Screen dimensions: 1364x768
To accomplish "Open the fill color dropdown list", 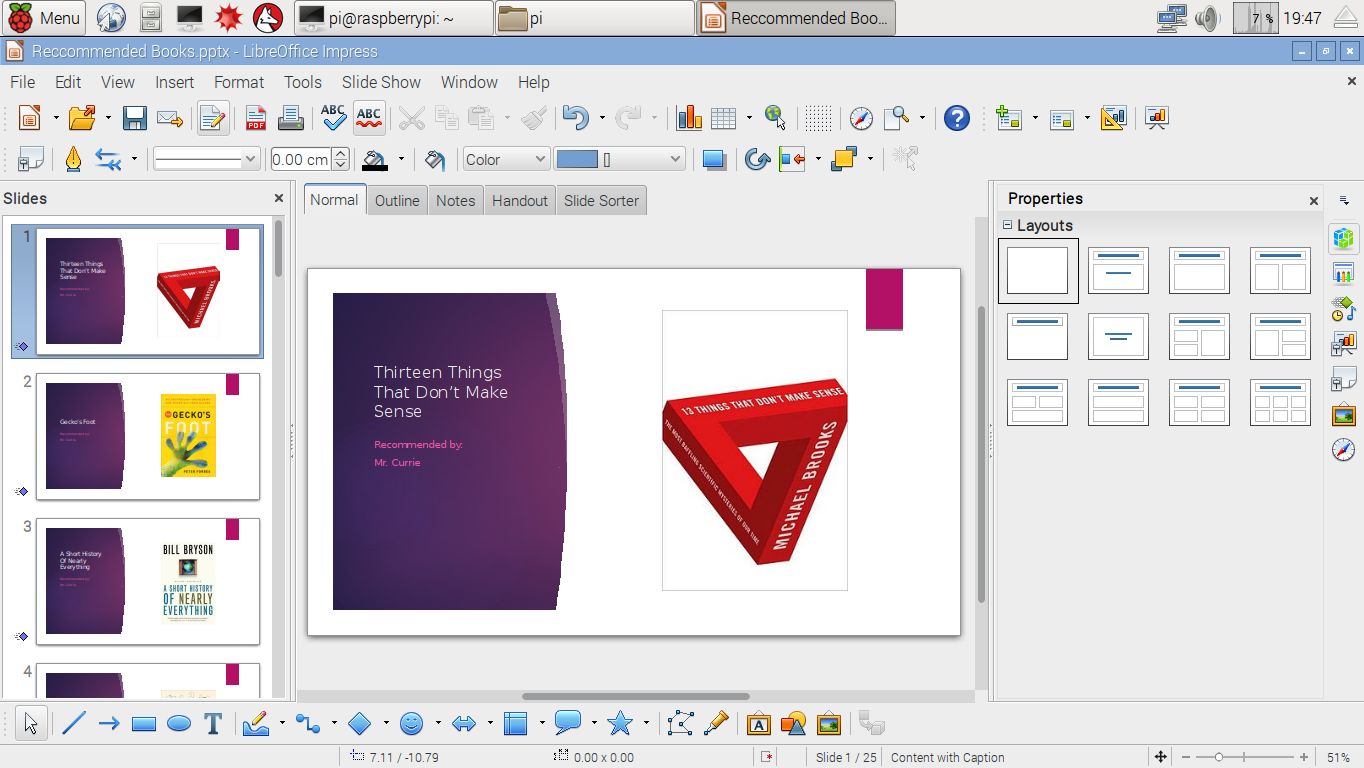I will pos(620,159).
